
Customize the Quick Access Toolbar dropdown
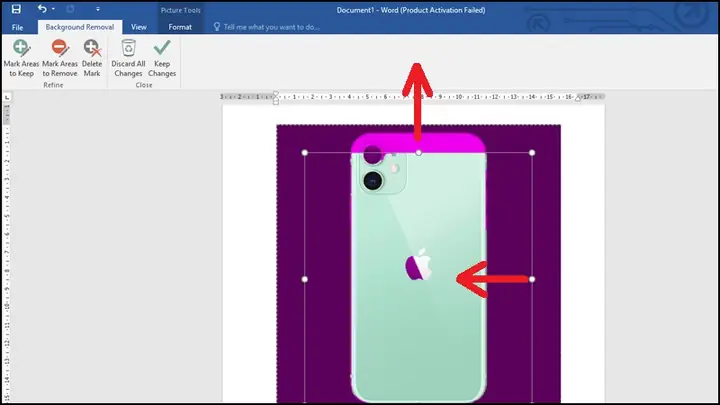point(98,9)
